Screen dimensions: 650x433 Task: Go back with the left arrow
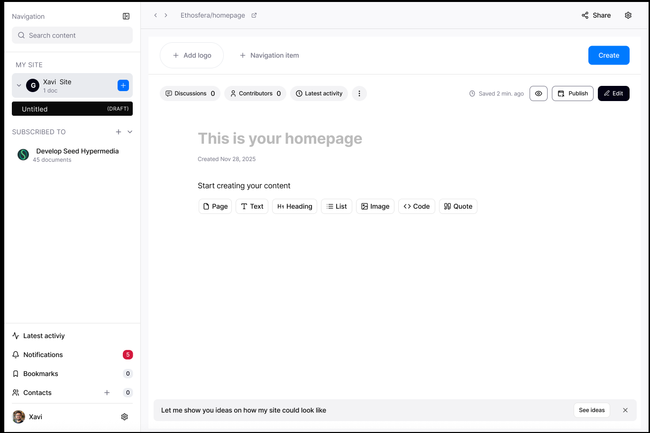click(155, 16)
